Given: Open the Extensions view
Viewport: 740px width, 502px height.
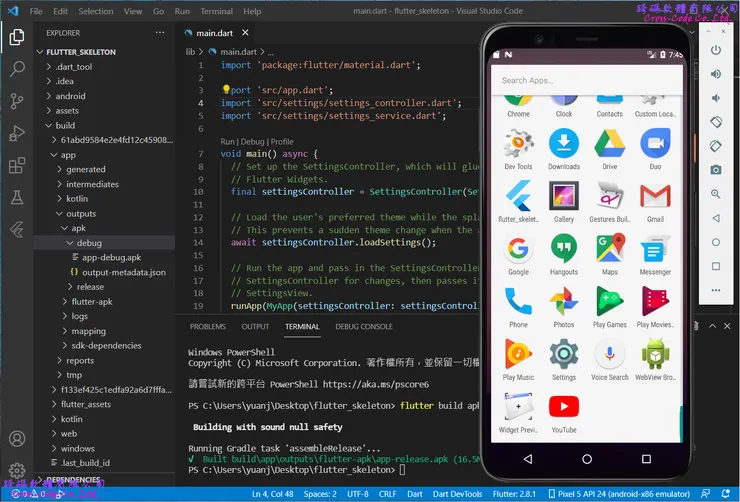Looking at the screenshot, I should (17, 165).
